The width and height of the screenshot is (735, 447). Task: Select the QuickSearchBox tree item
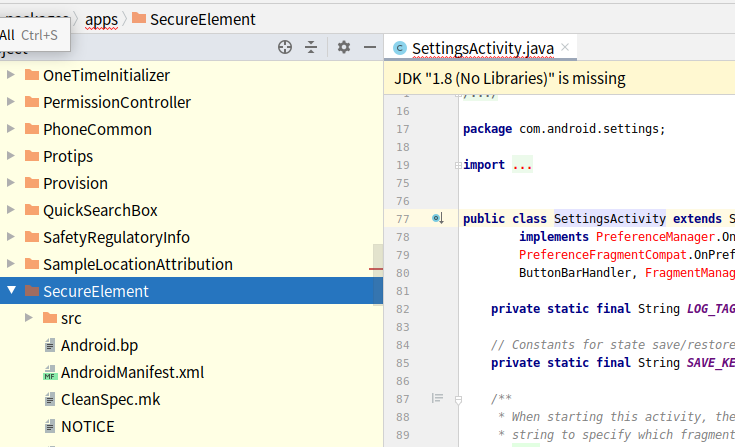tap(100, 210)
